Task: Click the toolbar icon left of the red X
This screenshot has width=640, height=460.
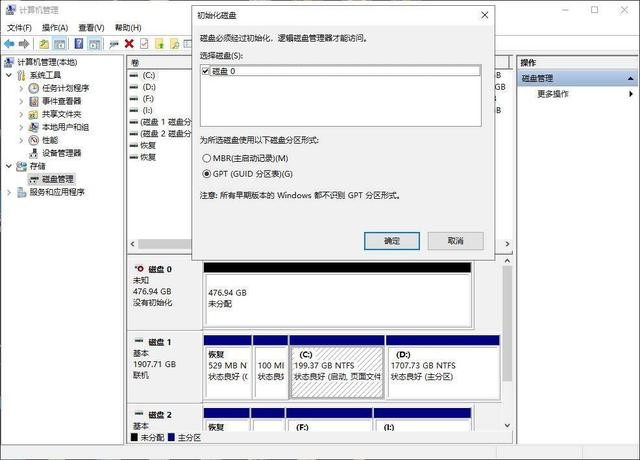Action: 114,44
